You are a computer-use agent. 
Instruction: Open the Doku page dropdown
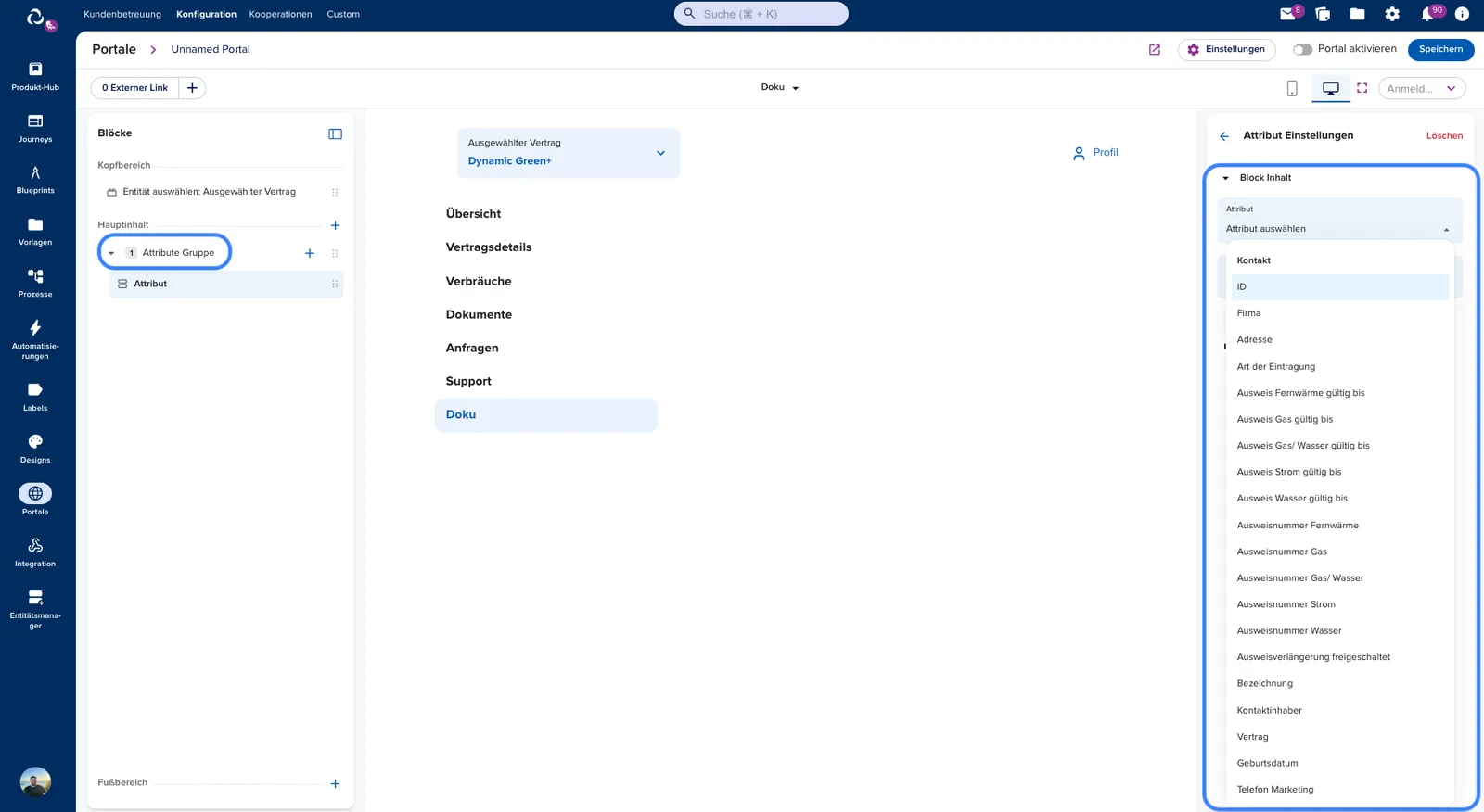click(780, 87)
